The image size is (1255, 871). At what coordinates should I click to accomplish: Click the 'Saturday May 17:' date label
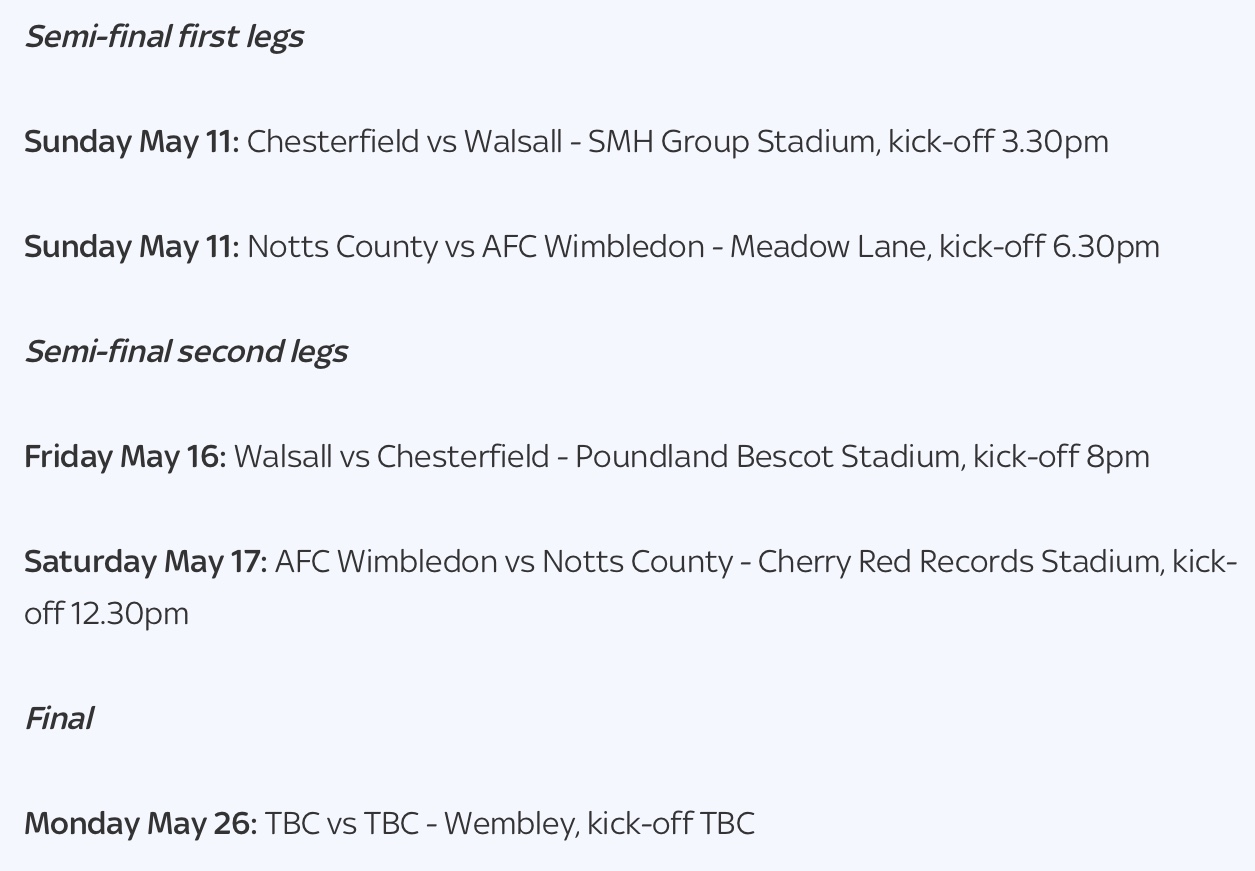click(x=146, y=562)
